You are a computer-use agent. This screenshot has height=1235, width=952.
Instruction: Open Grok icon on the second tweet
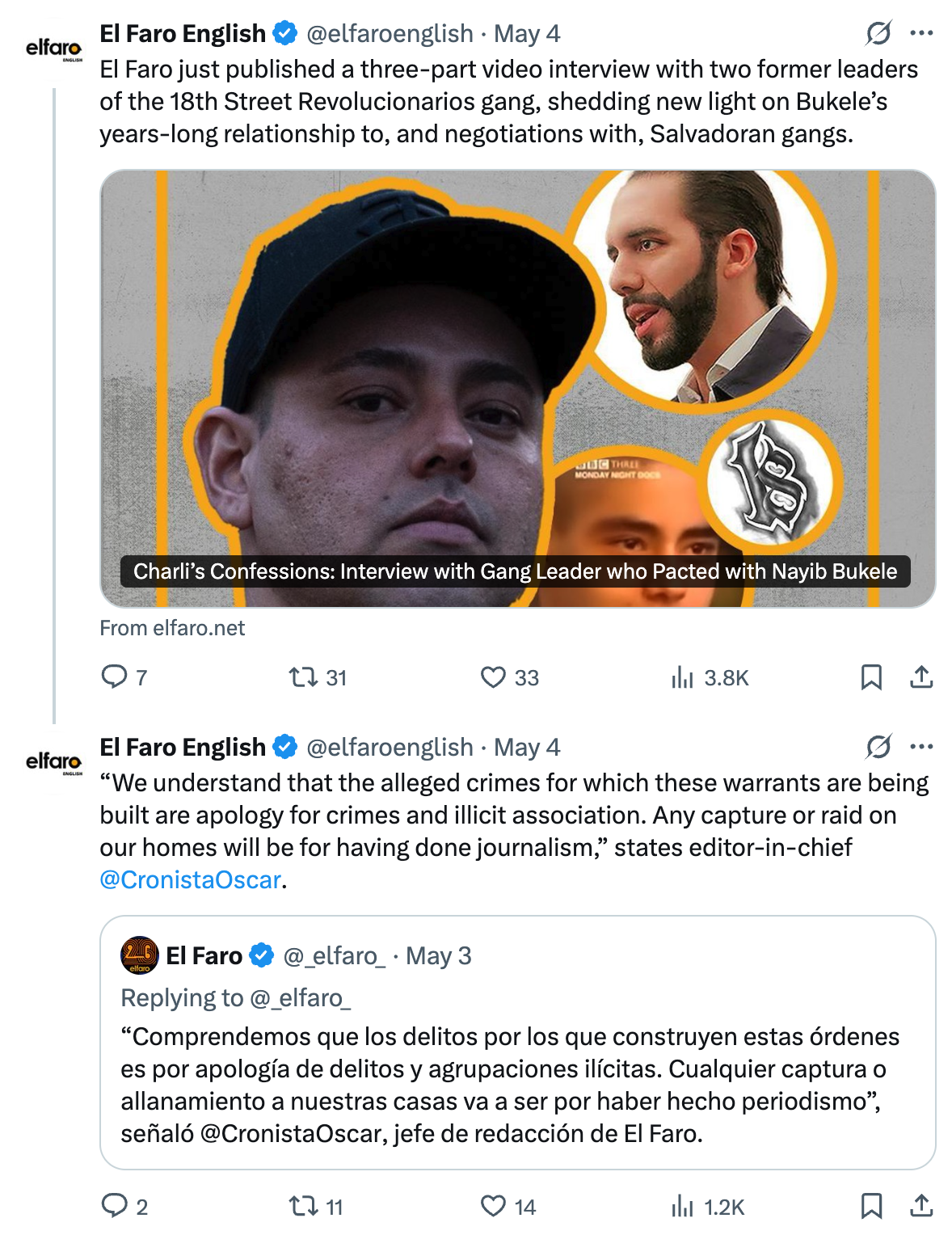click(878, 747)
